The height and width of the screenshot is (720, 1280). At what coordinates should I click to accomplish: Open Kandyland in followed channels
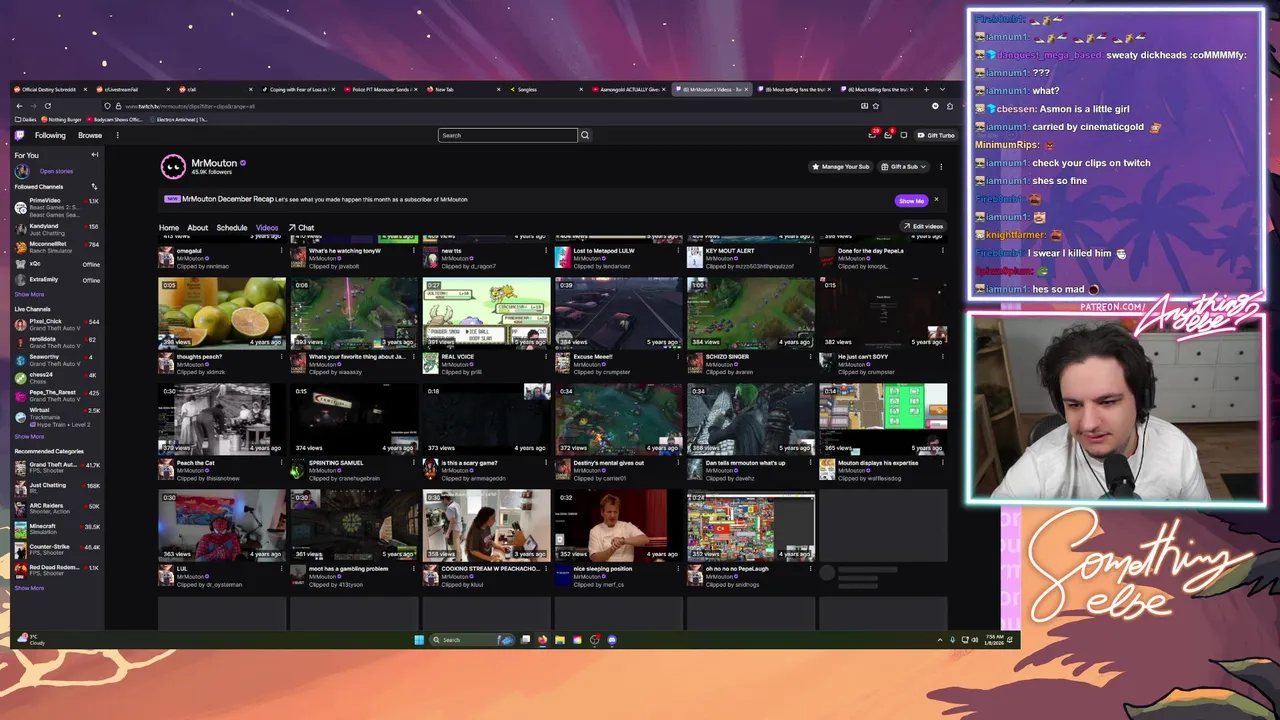coord(57,229)
